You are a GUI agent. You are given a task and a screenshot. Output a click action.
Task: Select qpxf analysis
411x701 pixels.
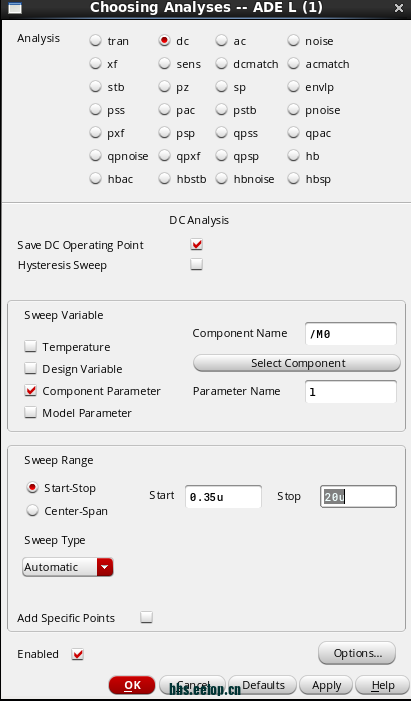pos(165,156)
